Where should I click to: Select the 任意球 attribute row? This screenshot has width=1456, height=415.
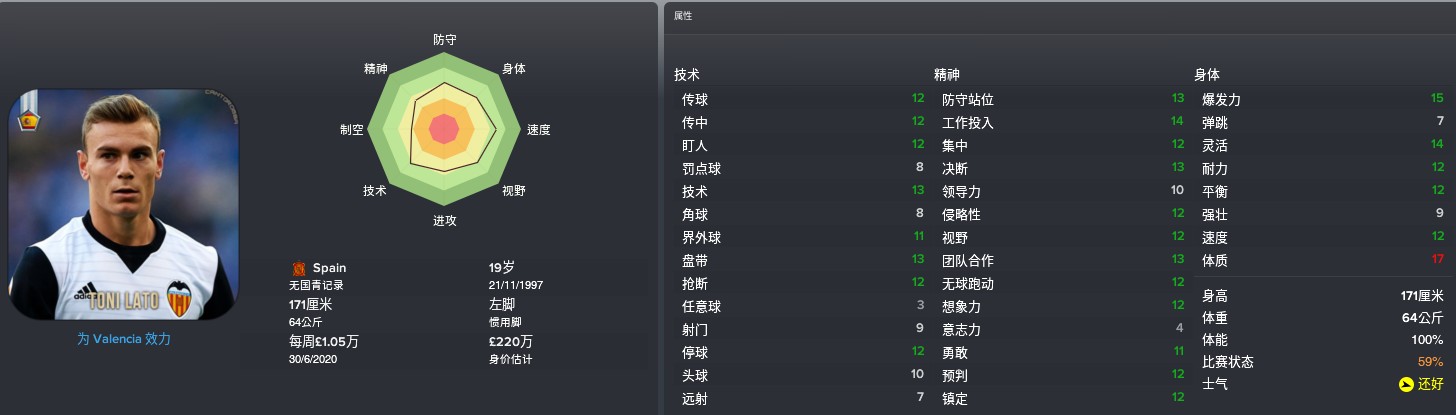click(x=801, y=306)
